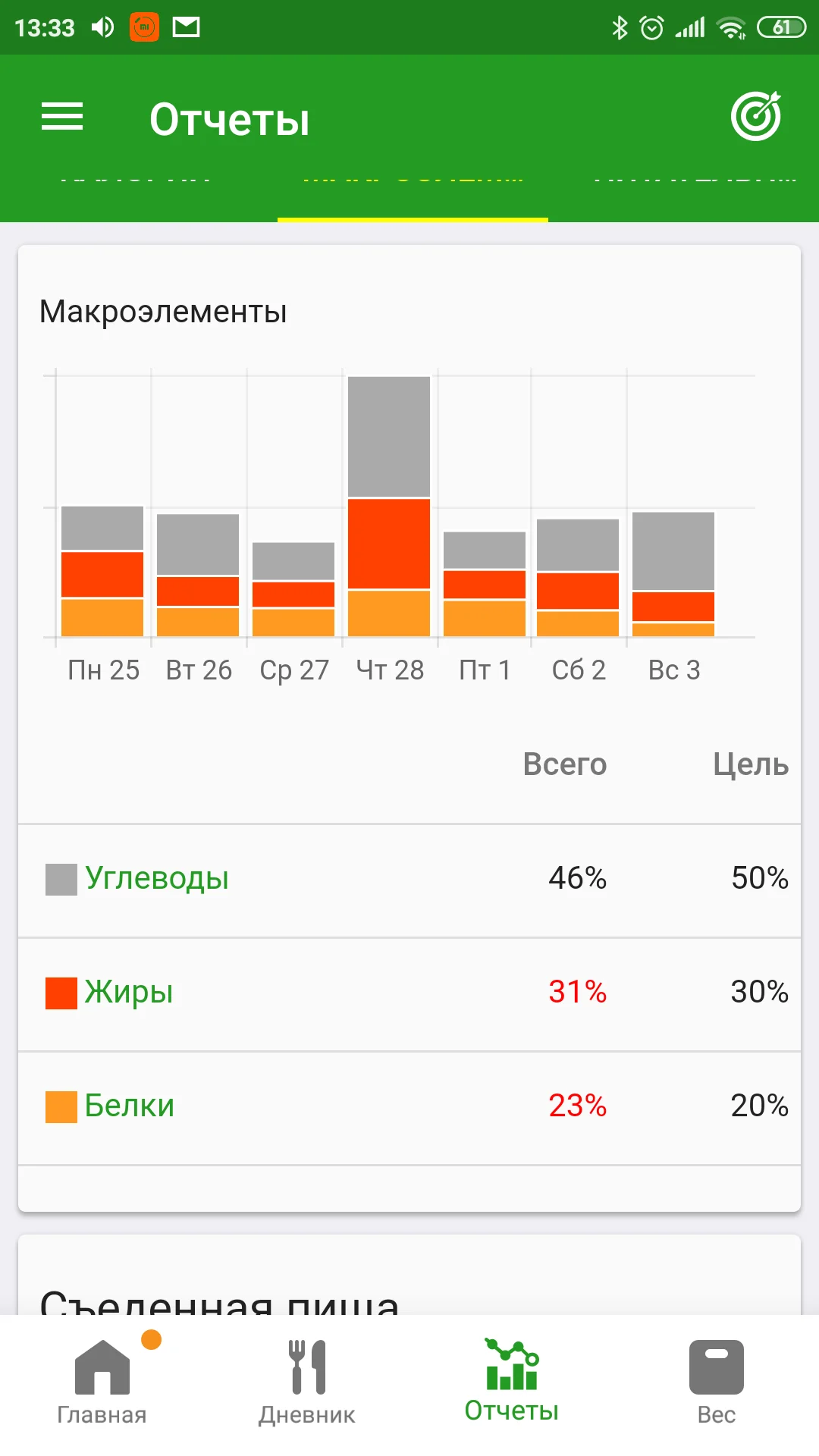The width and height of the screenshot is (819, 1456).
Task: Tap the Bluetooth status icon
Action: coord(620,28)
